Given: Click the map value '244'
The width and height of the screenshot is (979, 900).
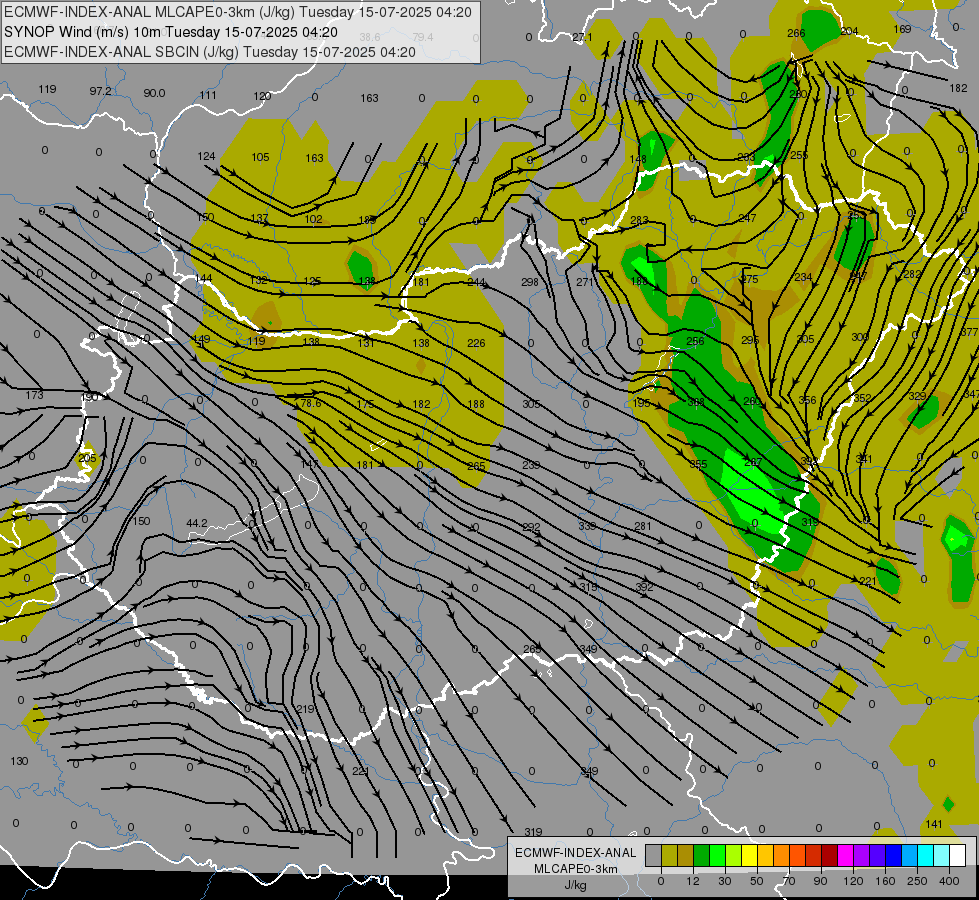Looking at the screenshot, I should [476, 282].
